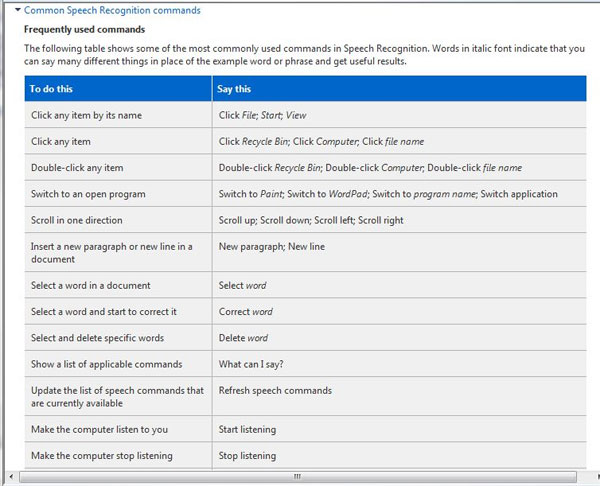Select the 'Click any item' cell
Image resolution: width=600 pixels, height=486 pixels.
(x=118, y=141)
